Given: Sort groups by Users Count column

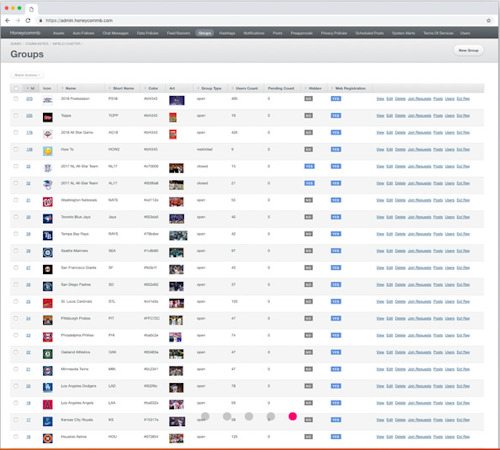Looking at the screenshot, I should point(245,88).
